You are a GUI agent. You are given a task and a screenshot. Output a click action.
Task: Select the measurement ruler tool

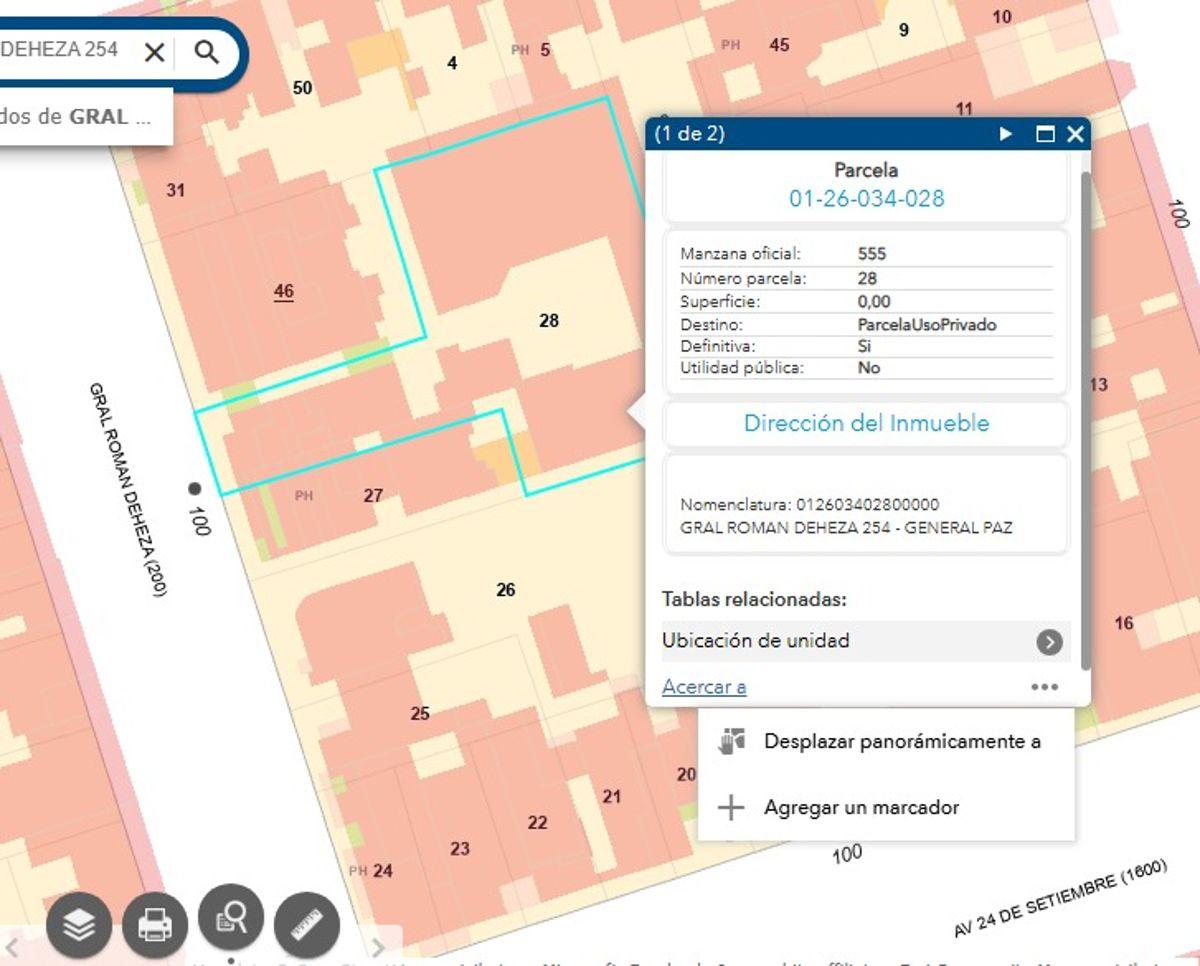click(307, 924)
